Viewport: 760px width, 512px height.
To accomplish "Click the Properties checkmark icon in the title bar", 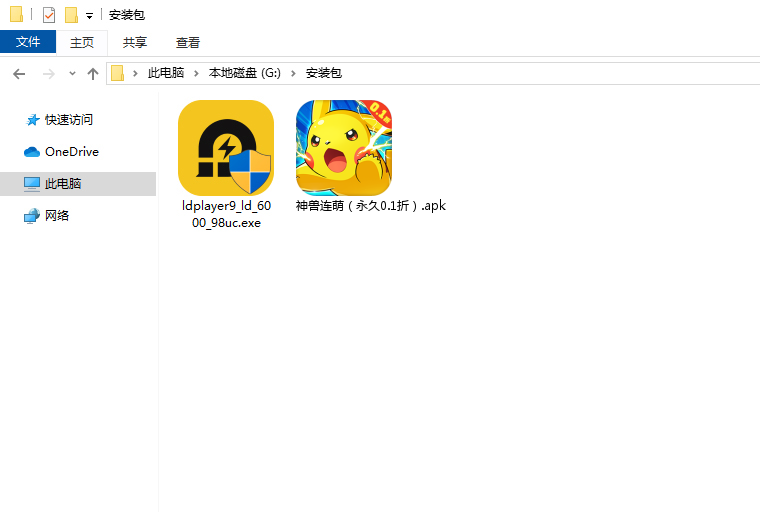I will click(49, 15).
